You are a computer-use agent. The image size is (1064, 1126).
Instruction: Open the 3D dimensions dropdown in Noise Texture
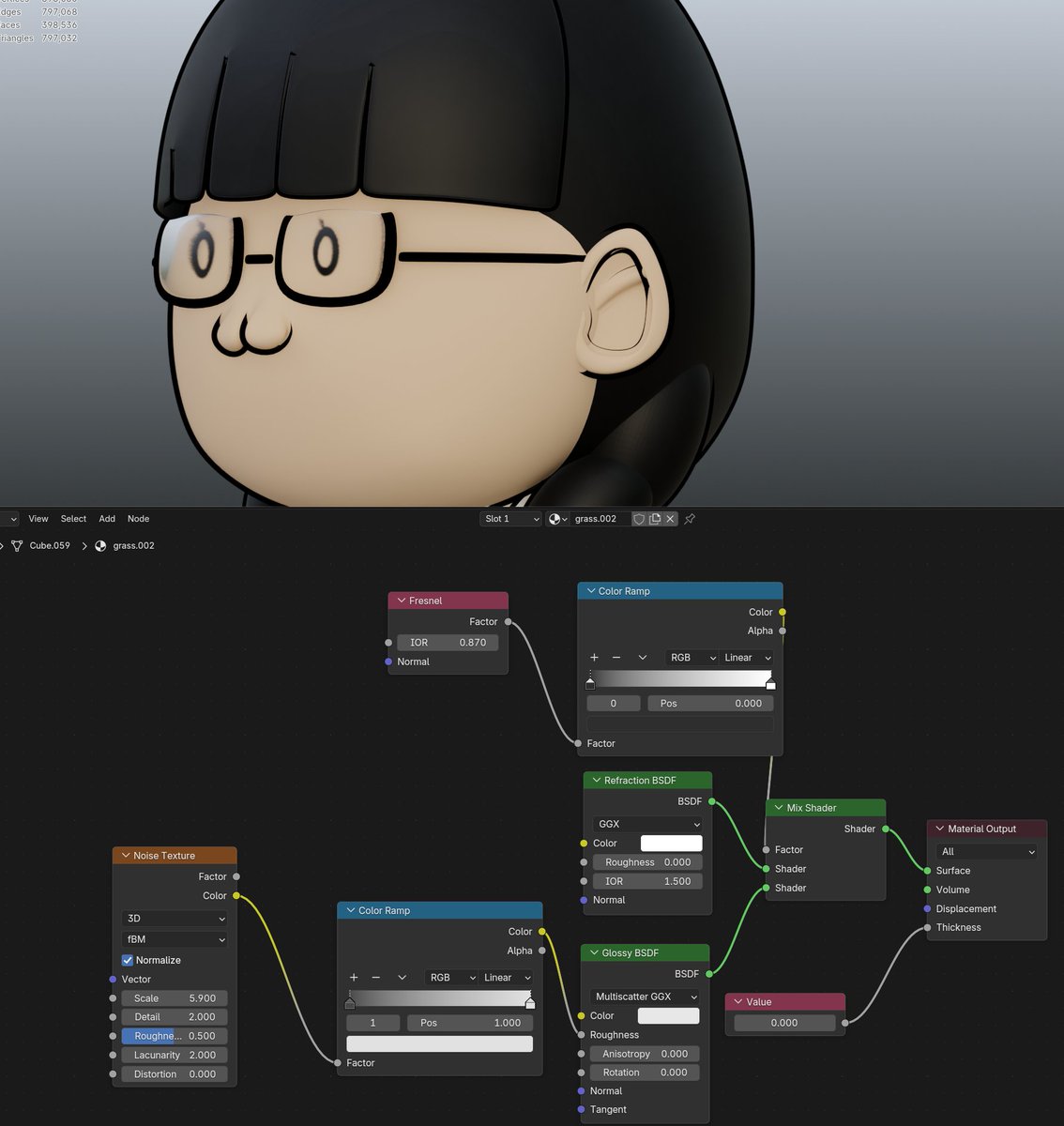(175, 919)
